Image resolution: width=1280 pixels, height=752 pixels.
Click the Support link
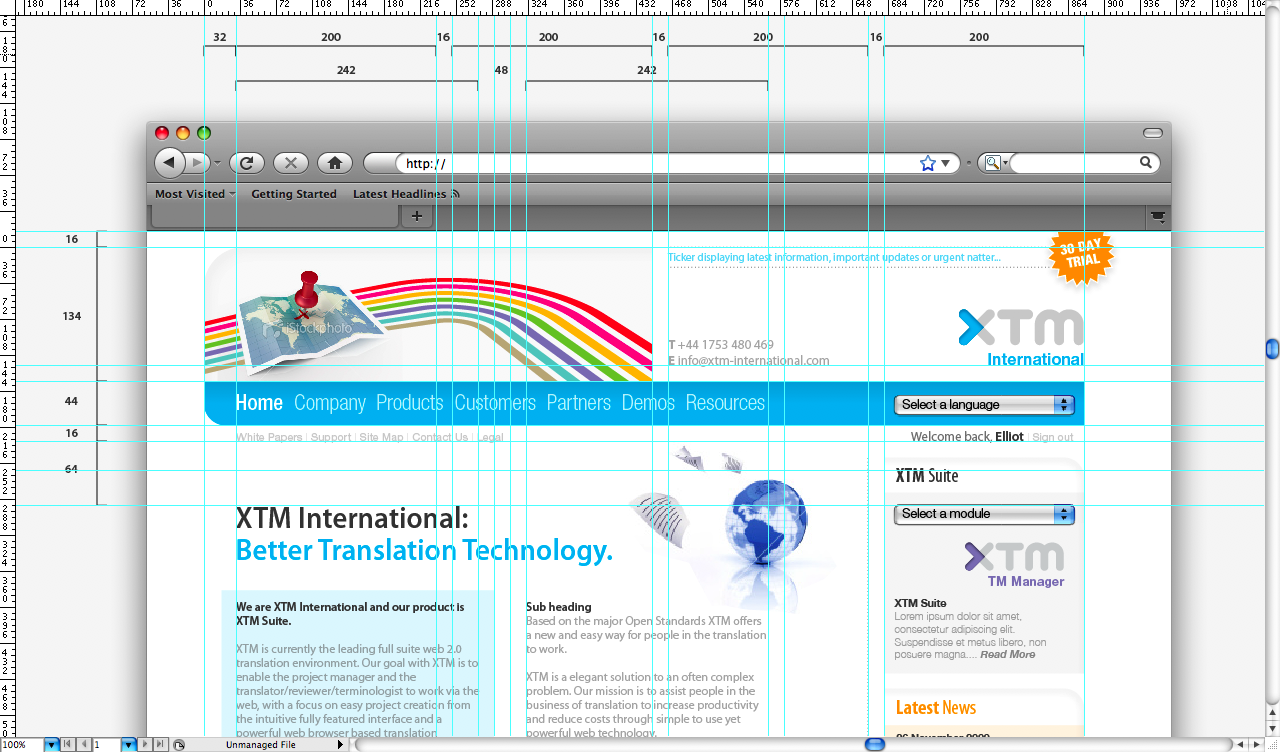tap(331, 437)
